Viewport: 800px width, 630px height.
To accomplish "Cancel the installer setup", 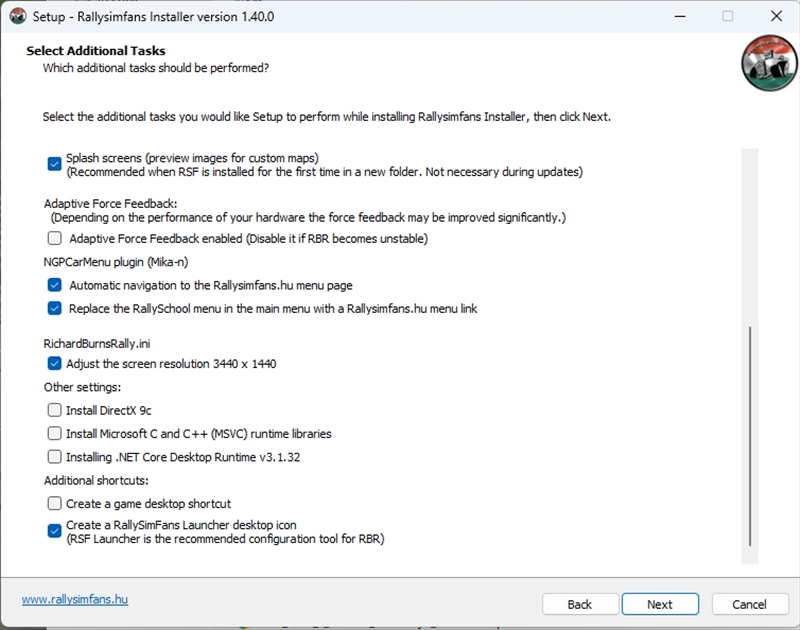I will (749, 604).
